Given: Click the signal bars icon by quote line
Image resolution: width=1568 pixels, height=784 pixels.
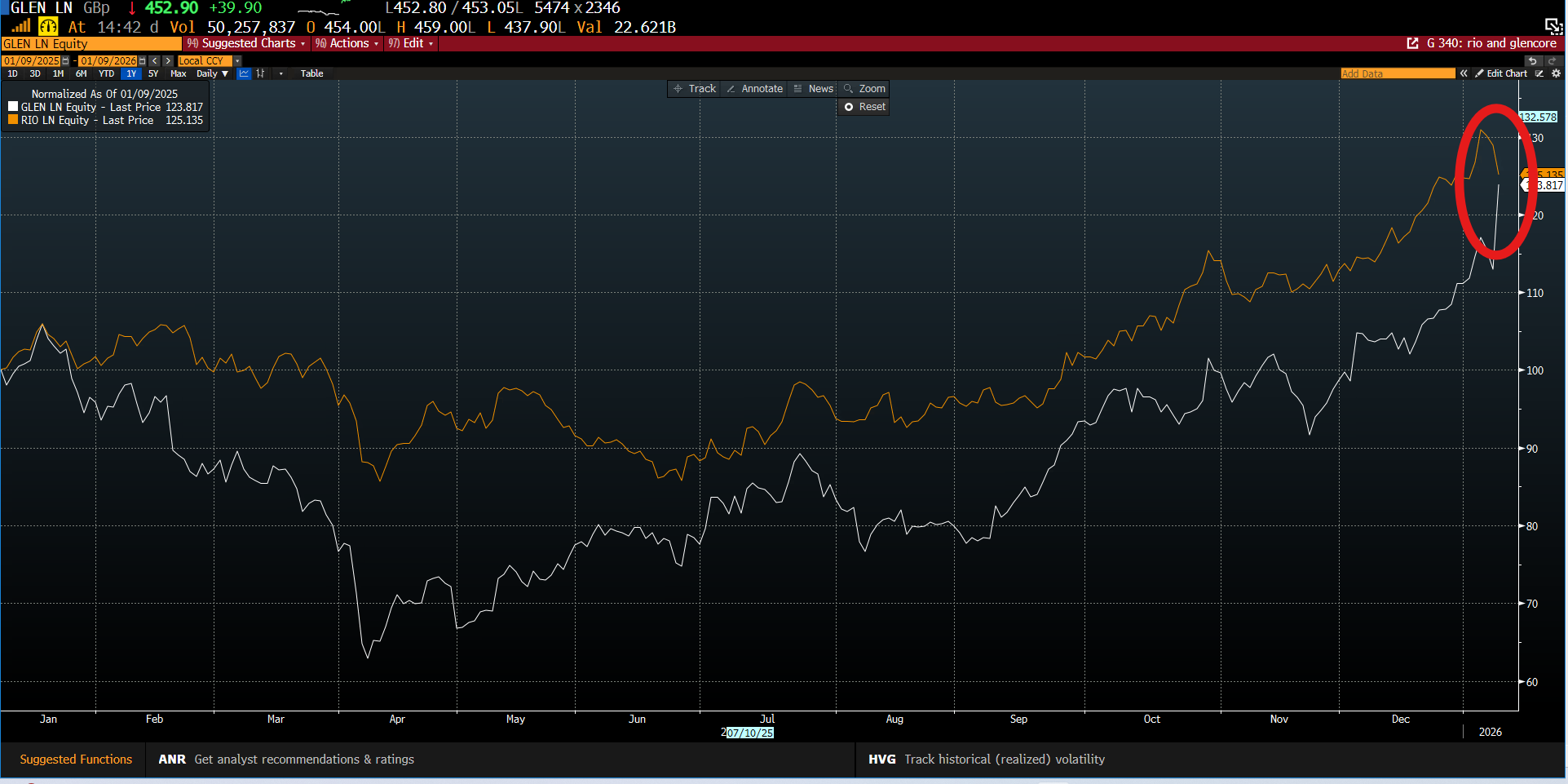Looking at the screenshot, I should pyautogui.click(x=21, y=26).
